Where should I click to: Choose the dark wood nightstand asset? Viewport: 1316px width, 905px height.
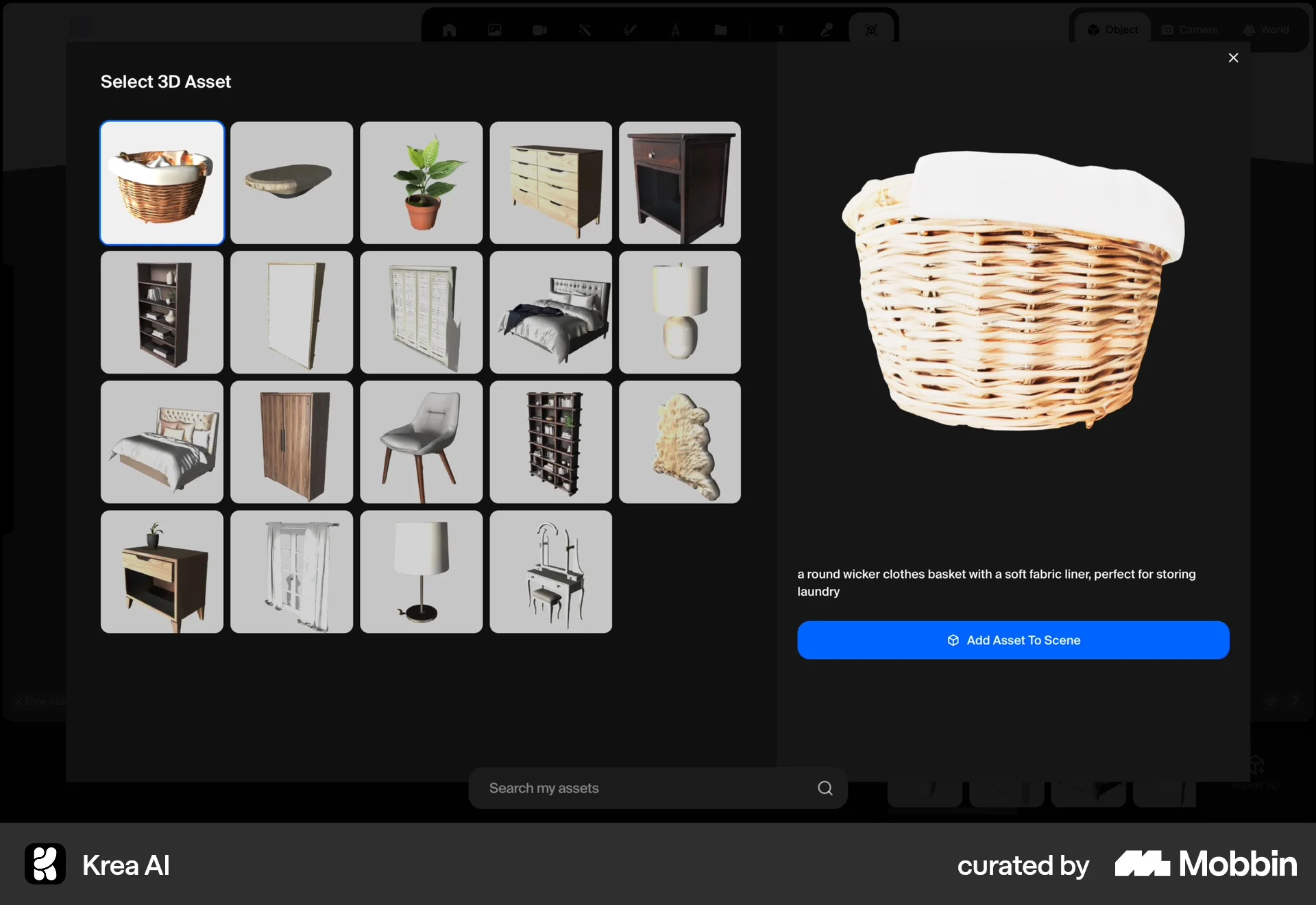[679, 183]
